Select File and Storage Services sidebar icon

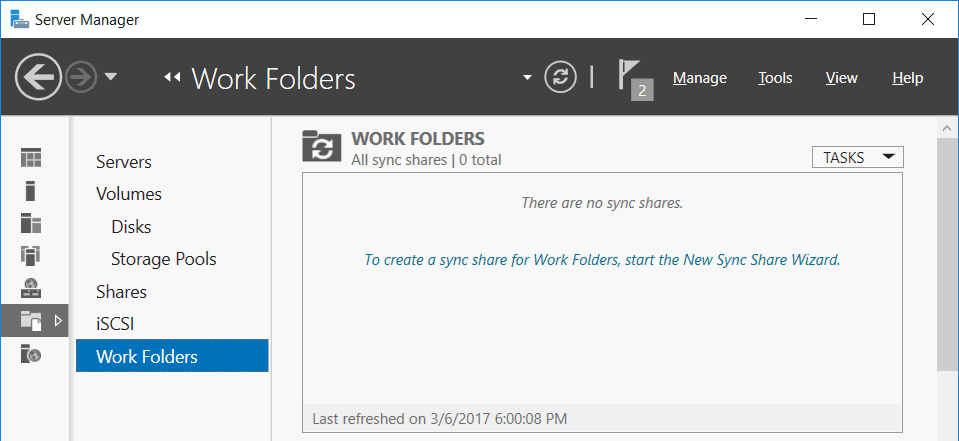click(x=31, y=320)
